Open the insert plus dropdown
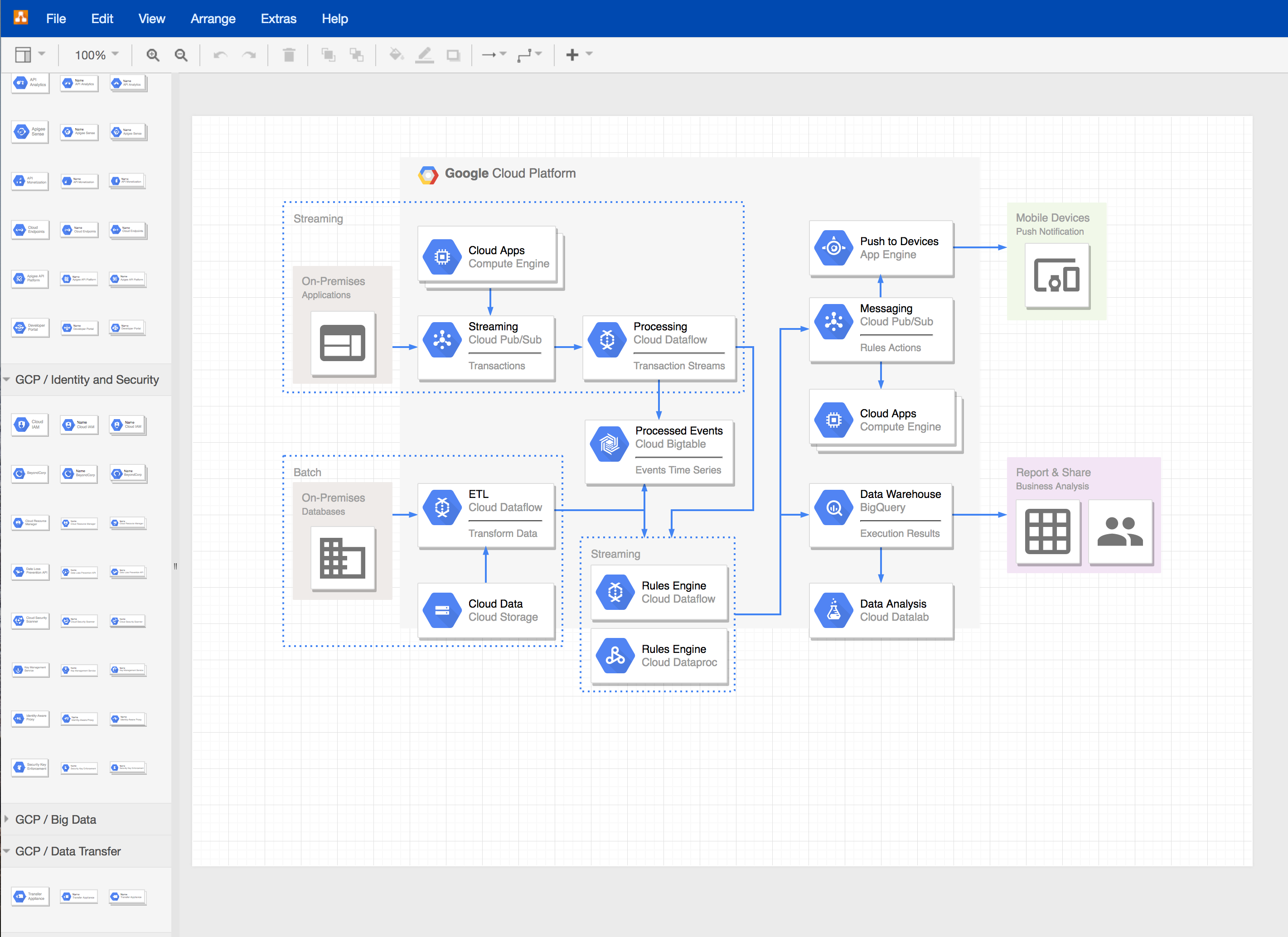1288x937 pixels. pyautogui.click(x=579, y=54)
